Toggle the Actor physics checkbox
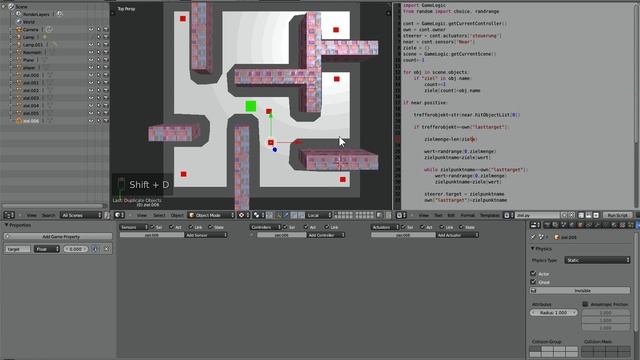Viewport: 640px width, 360px height. click(533, 273)
